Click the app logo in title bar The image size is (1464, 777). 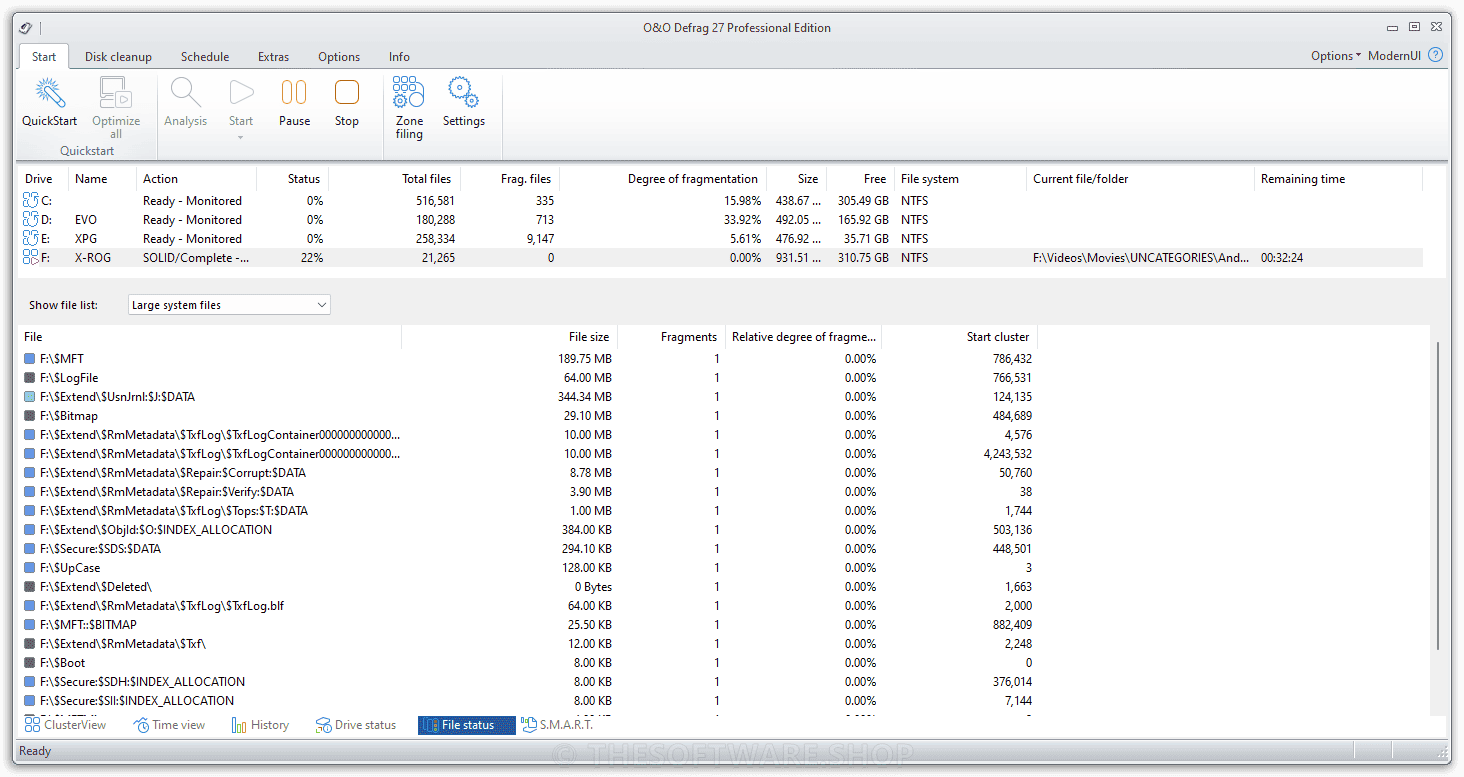(26, 28)
